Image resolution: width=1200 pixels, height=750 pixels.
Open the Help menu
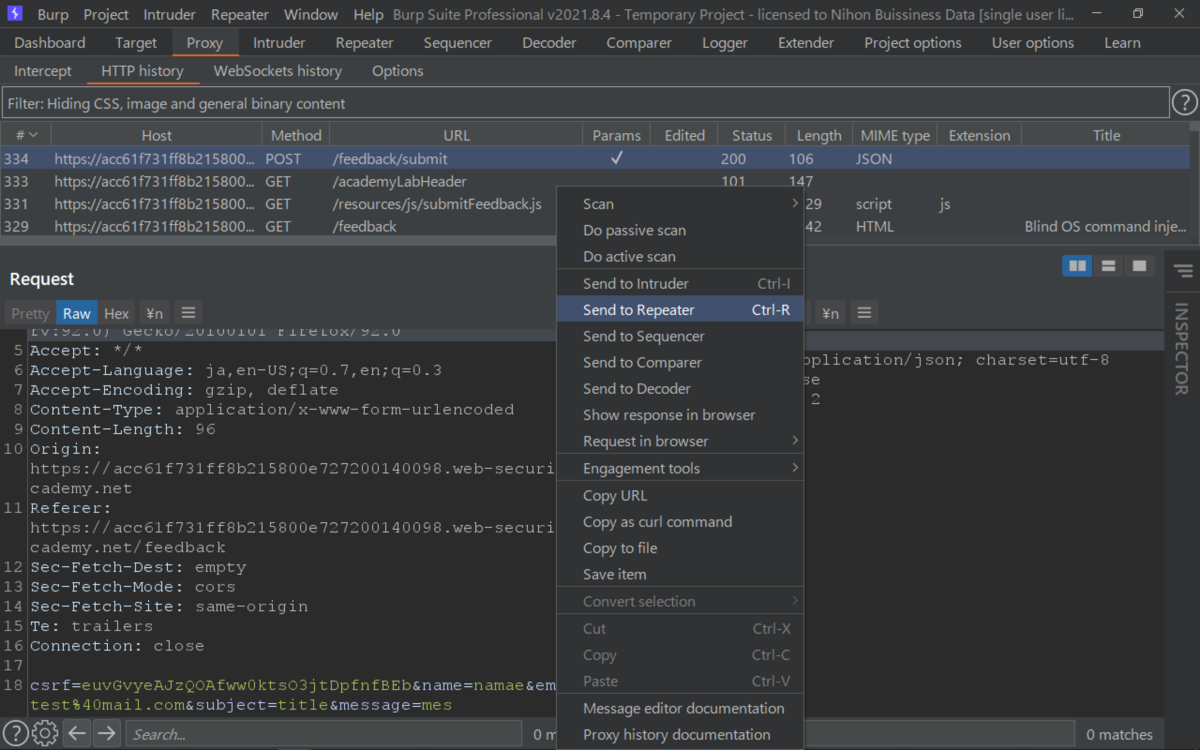[368, 15]
